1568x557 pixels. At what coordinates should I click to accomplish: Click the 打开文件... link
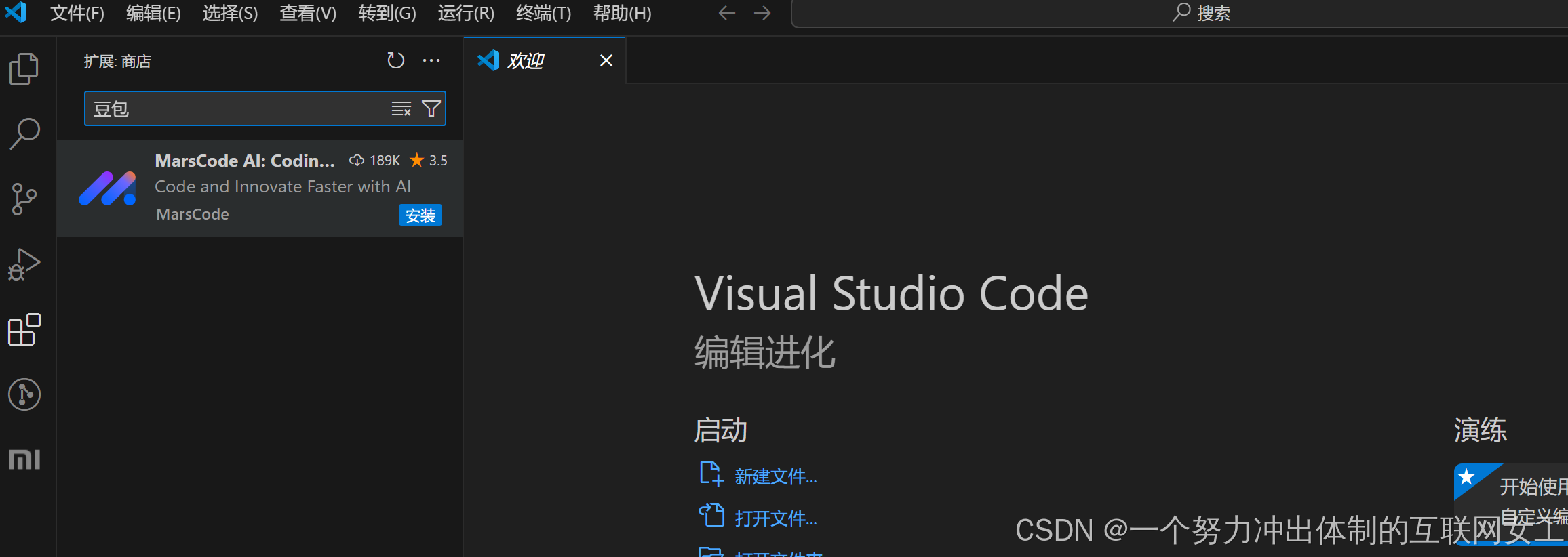point(775,518)
